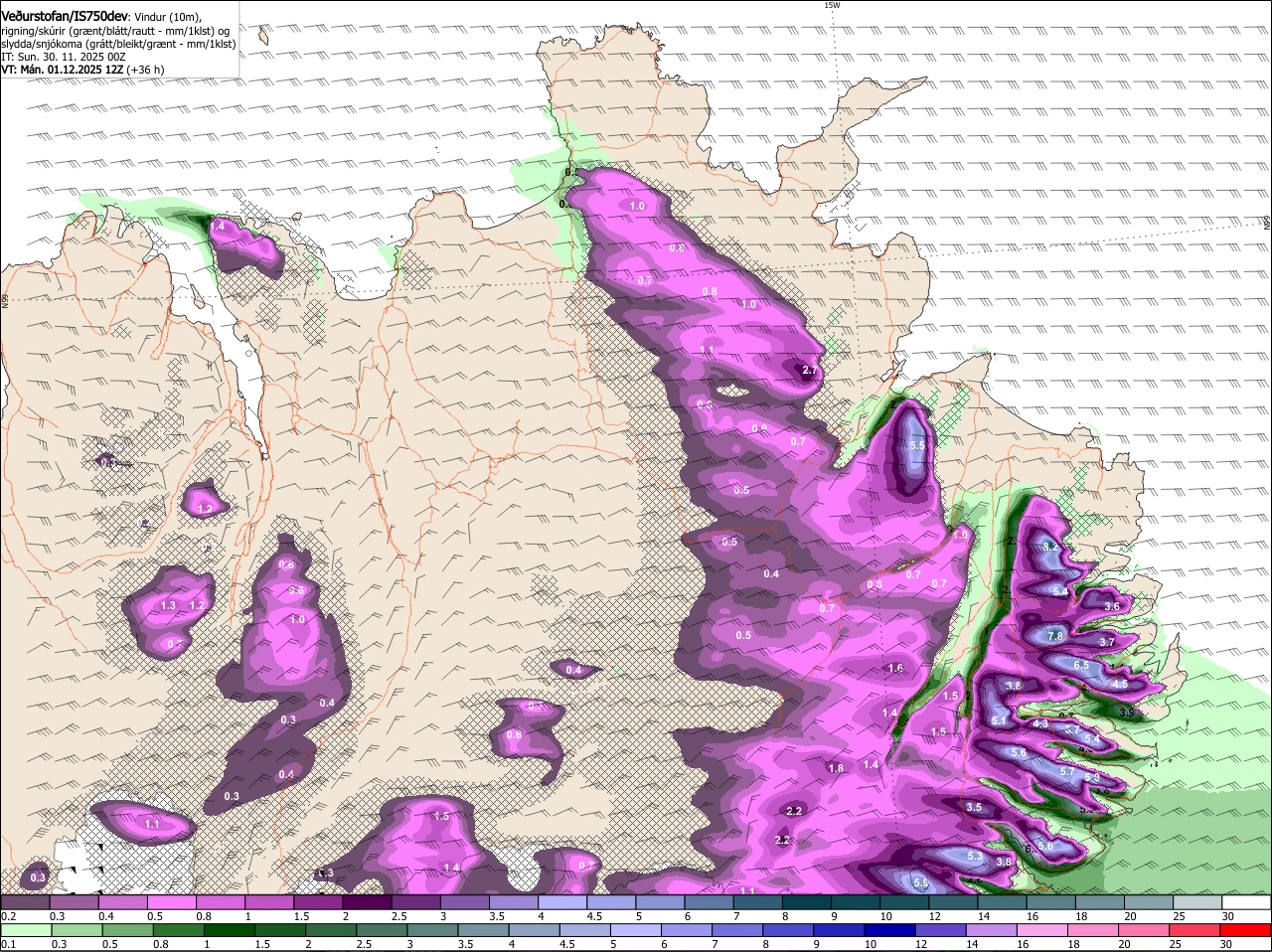The height and width of the screenshot is (952, 1272).
Task: Click the 'slydda/snjókoma' legend description line
Action: pos(118,44)
